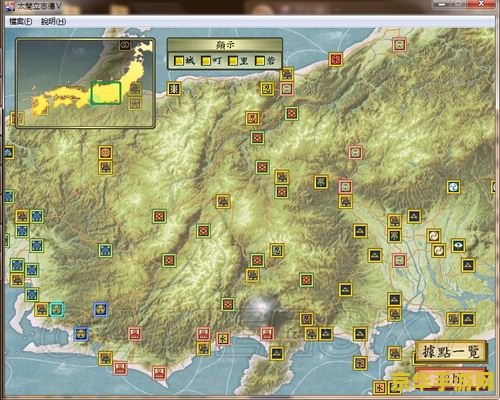Open the 檔案(F) menu
This screenshot has height=400, width=500.
[21, 22]
